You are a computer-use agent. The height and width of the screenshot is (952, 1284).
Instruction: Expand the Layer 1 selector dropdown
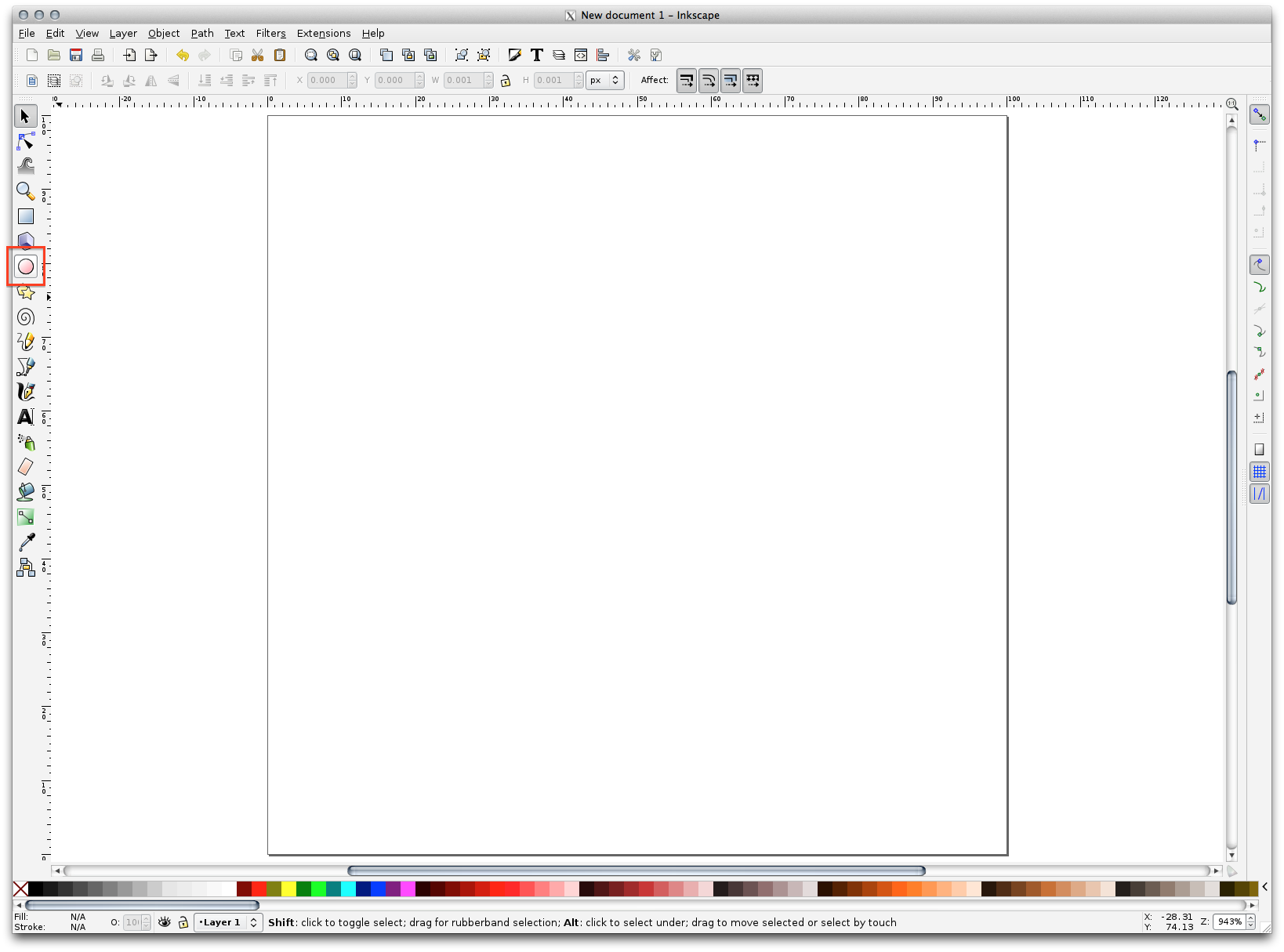pyautogui.click(x=228, y=922)
